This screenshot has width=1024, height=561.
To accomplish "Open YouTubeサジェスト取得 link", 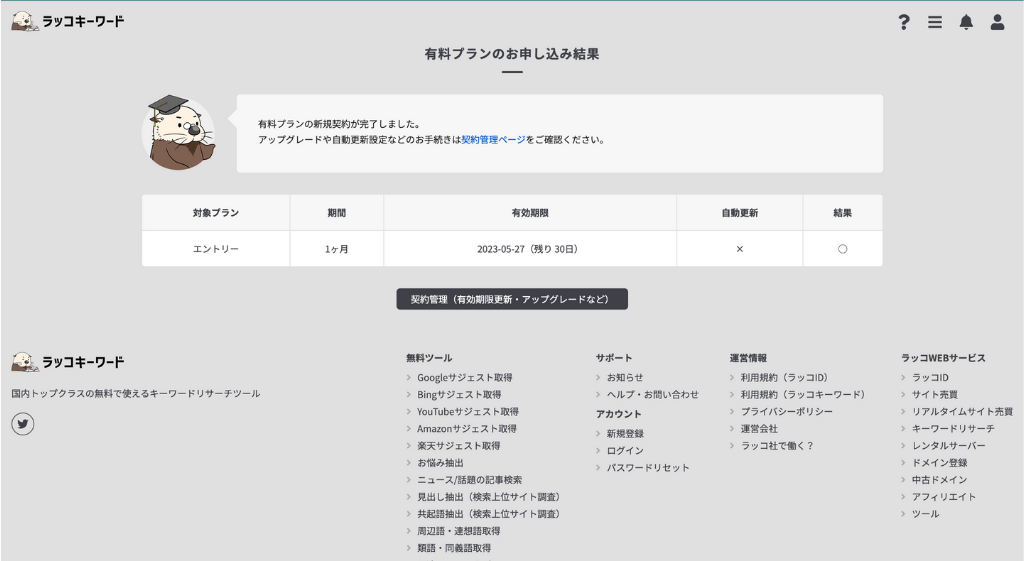I will pyautogui.click(x=468, y=411).
